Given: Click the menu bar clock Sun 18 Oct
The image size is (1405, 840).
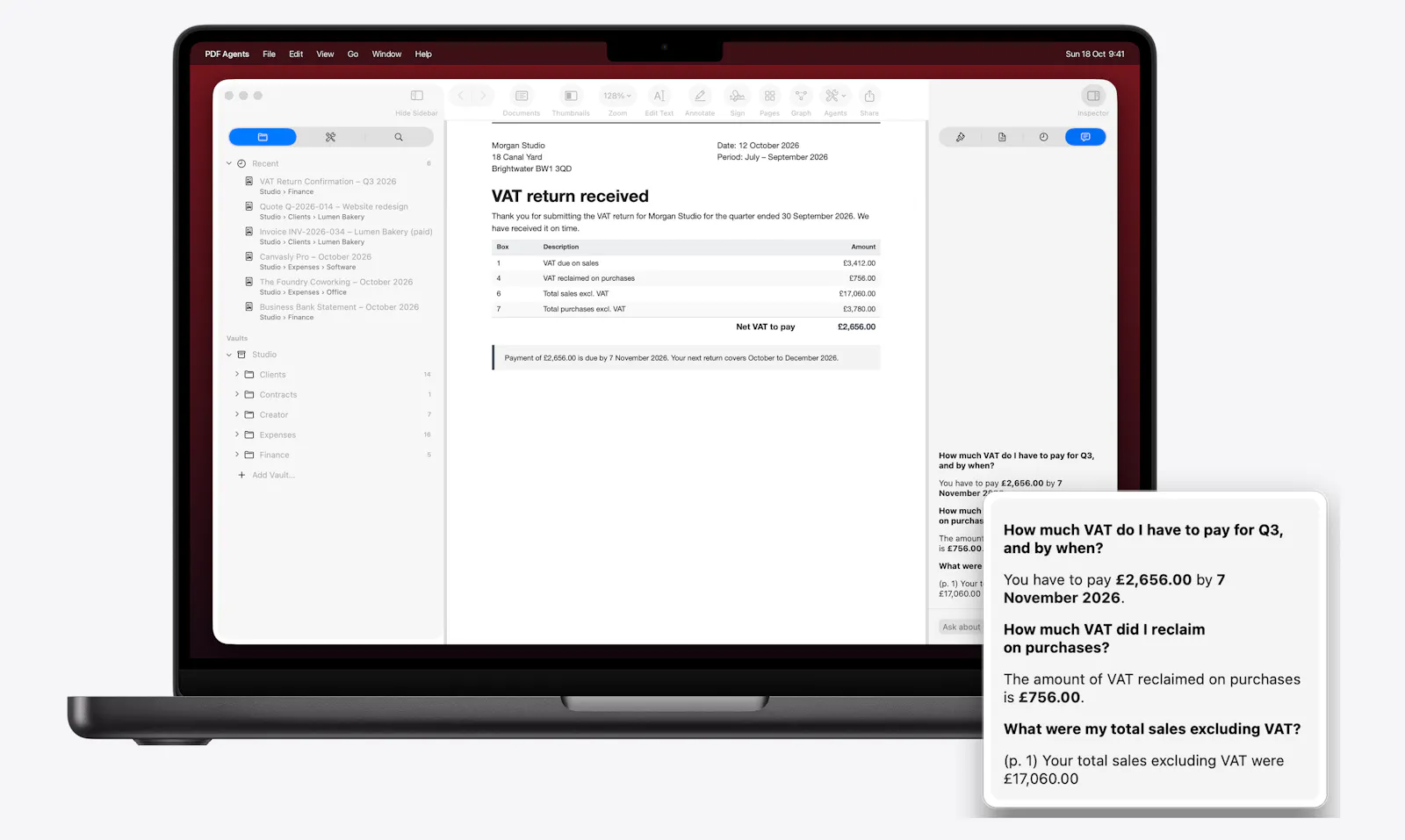Looking at the screenshot, I should click(x=1094, y=54).
